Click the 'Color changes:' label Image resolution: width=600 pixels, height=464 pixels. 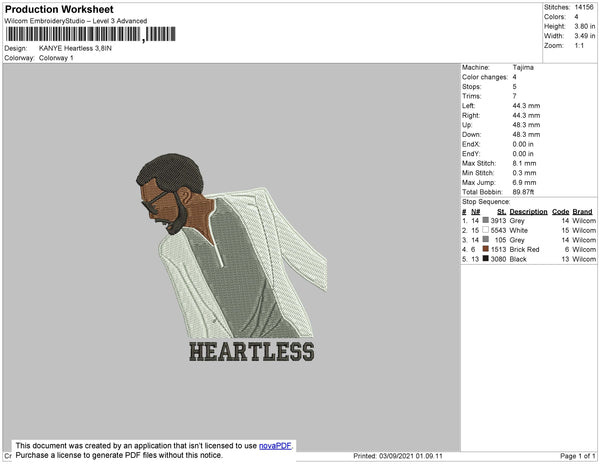(x=485, y=77)
